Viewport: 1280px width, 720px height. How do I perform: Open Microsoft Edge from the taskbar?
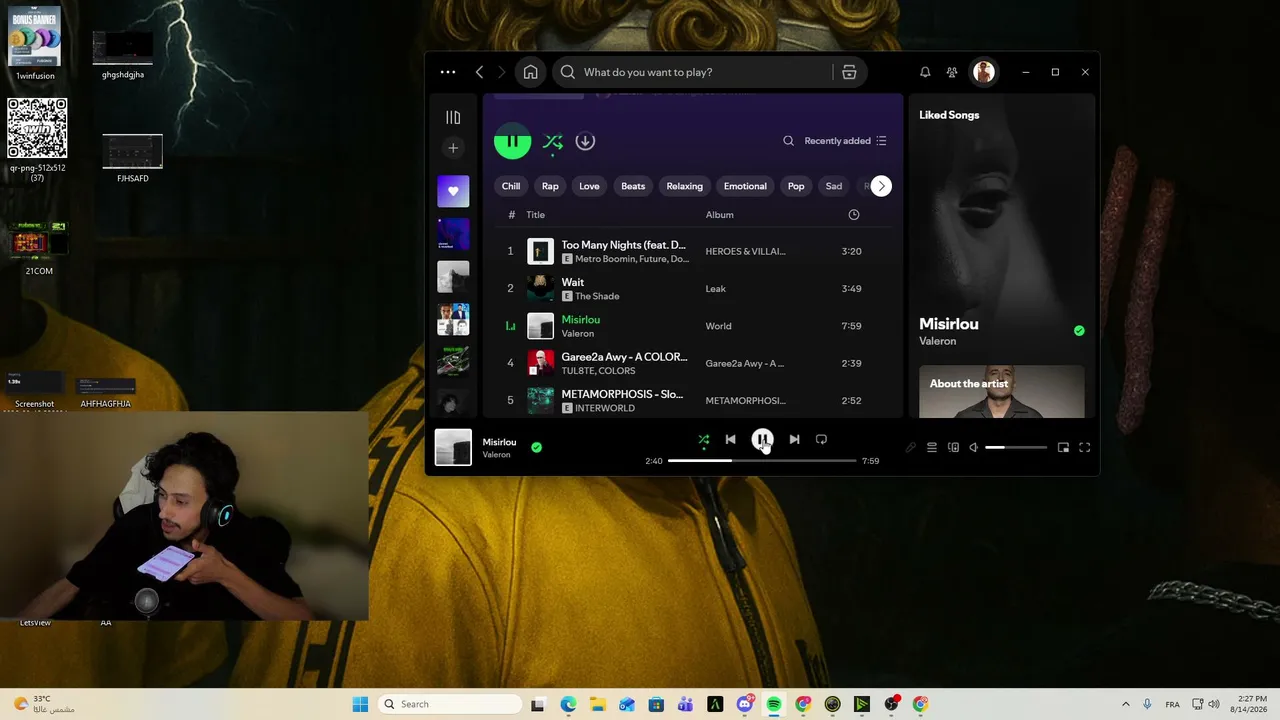568,704
